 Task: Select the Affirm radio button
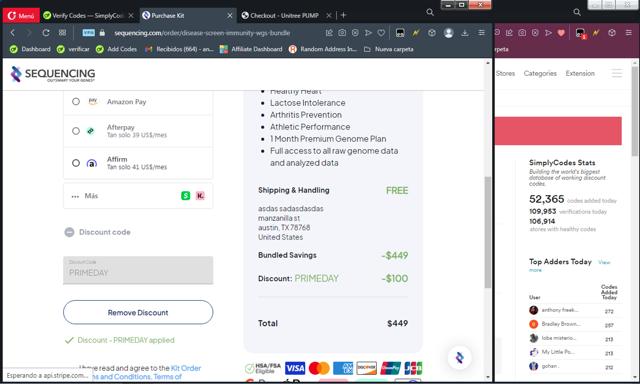pyautogui.click(x=76, y=163)
